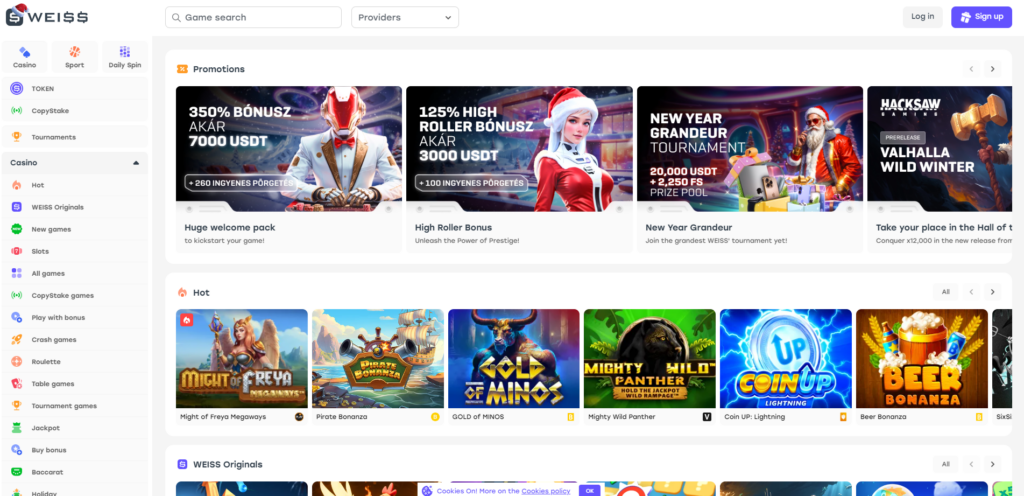
Task: Open the TOKEN icon in sidebar
Action: click(x=16, y=89)
